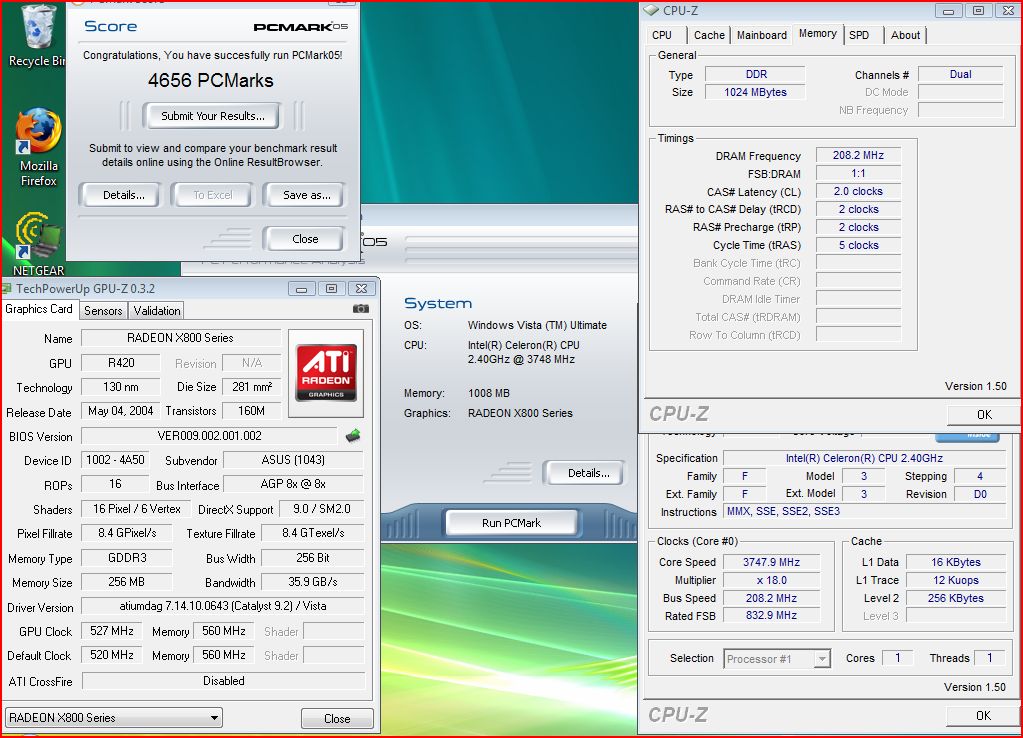This screenshot has width=1023, height=738.
Task: Click the Device ID 1002 - 4A50 field
Action: pyautogui.click(x=115, y=460)
